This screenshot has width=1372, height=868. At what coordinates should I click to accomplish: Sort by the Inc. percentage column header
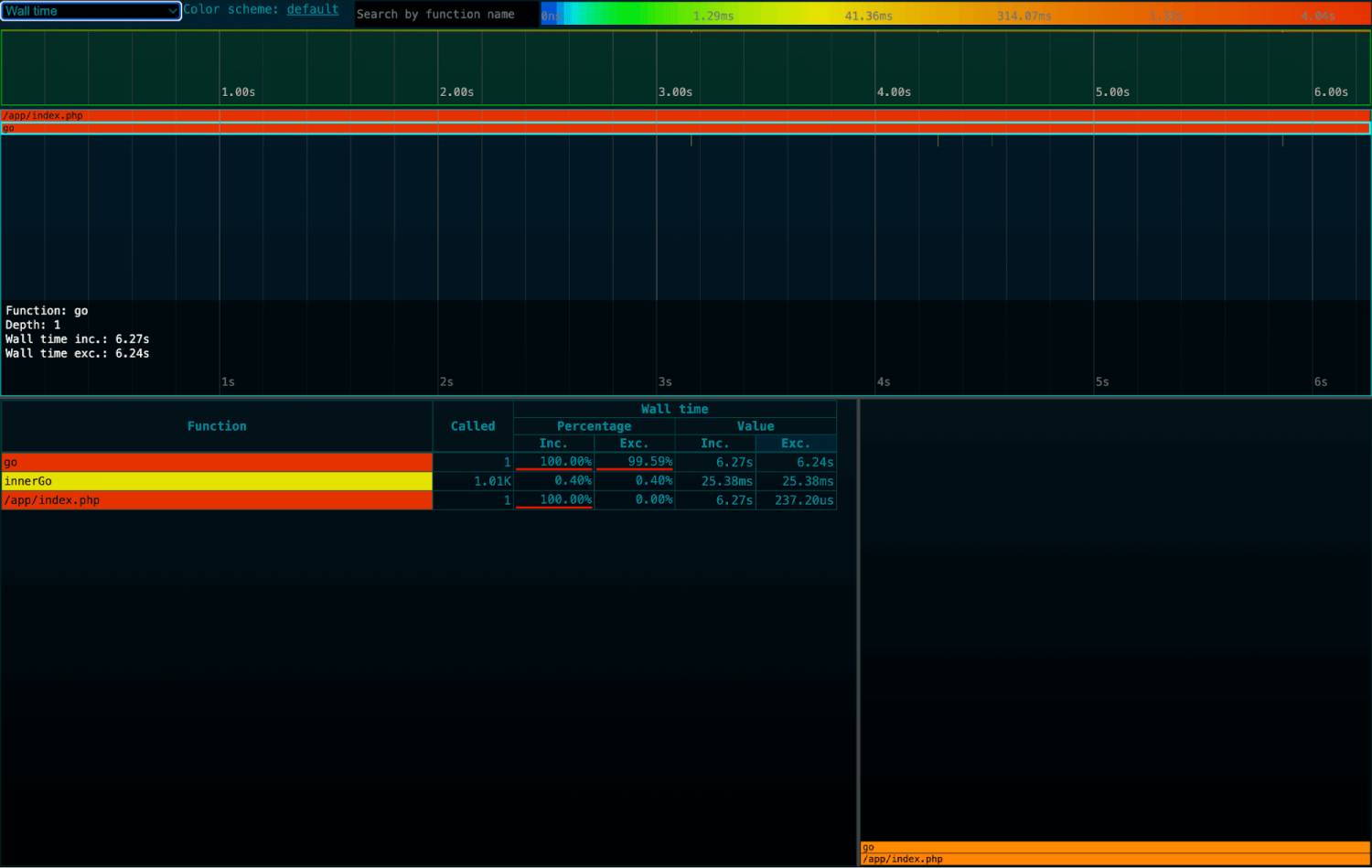click(x=553, y=443)
